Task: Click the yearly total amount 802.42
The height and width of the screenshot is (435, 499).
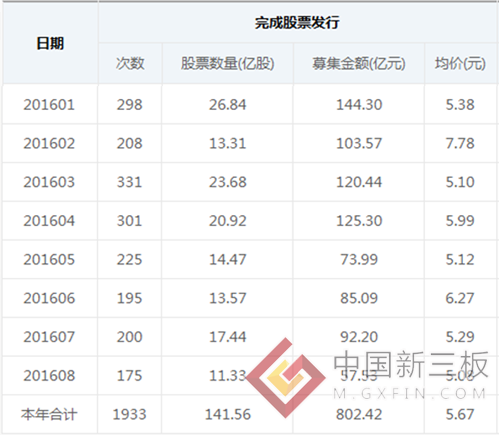Action: [359, 414]
